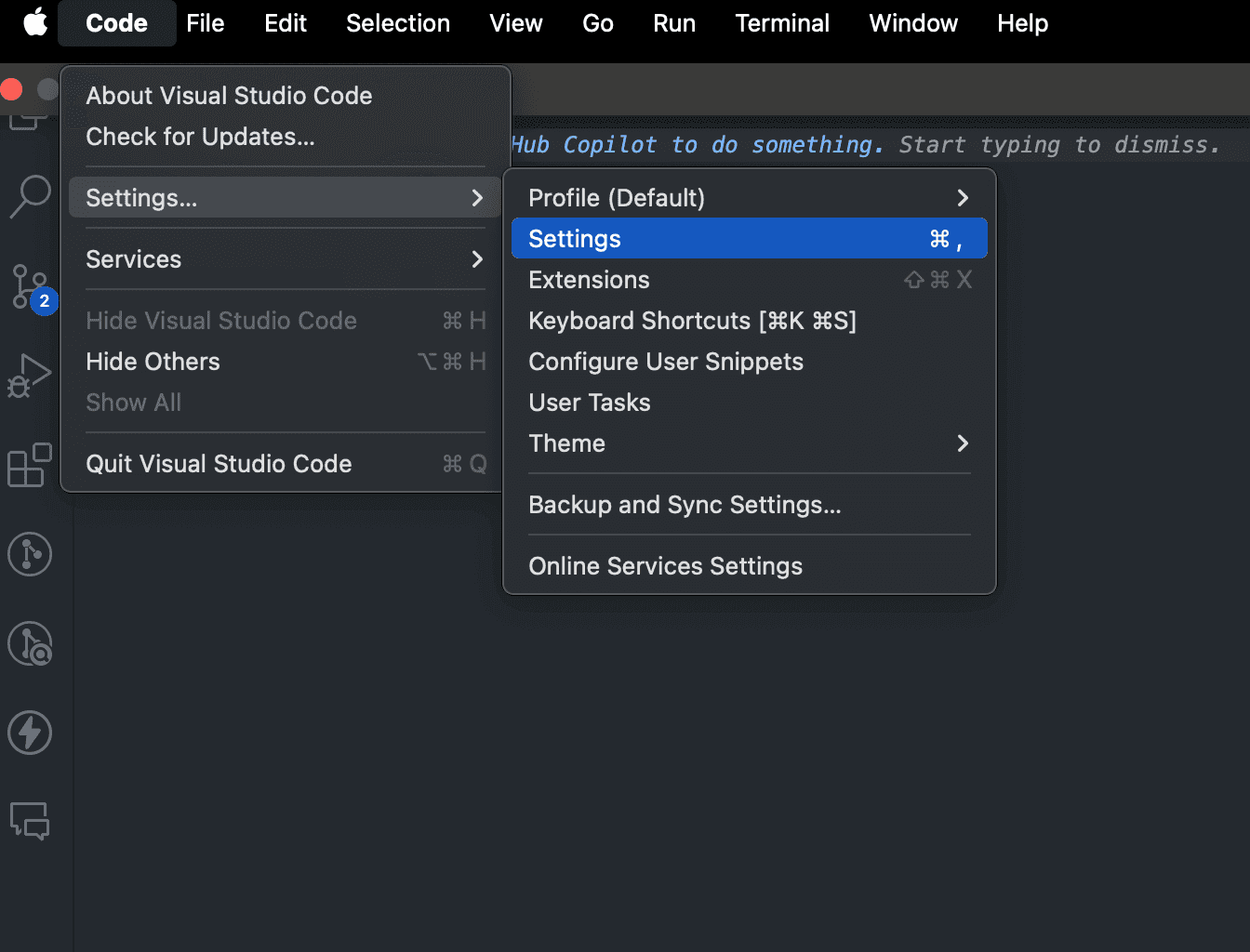Close the window with red button
The height and width of the screenshot is (952, 1250).
click(11, 89)
